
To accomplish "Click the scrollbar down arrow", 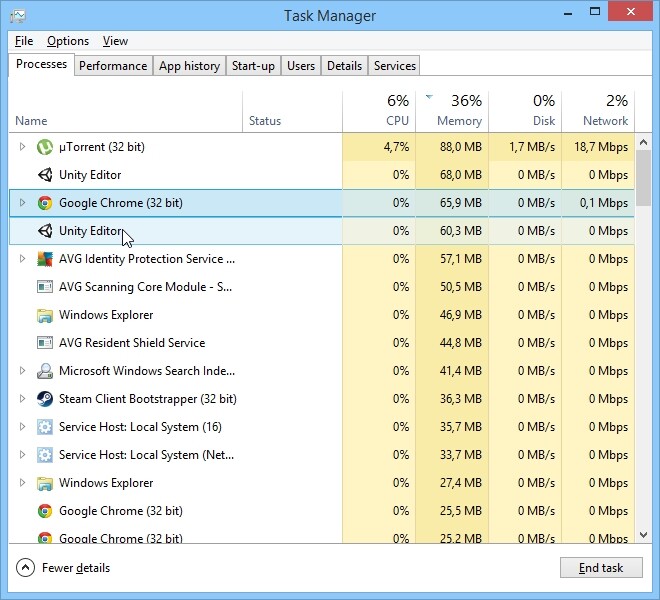I will 643,535.
